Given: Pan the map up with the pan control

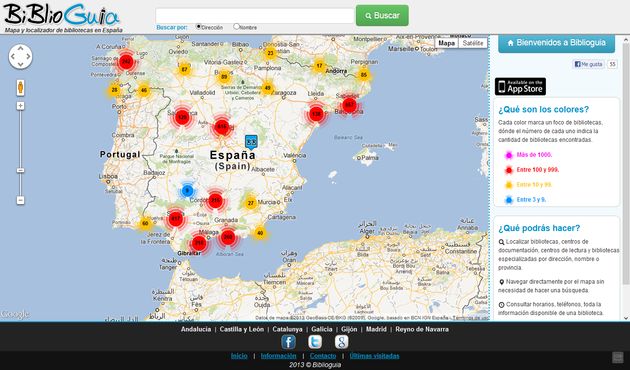Looking at the screenshot, I should tap(20, 49).
